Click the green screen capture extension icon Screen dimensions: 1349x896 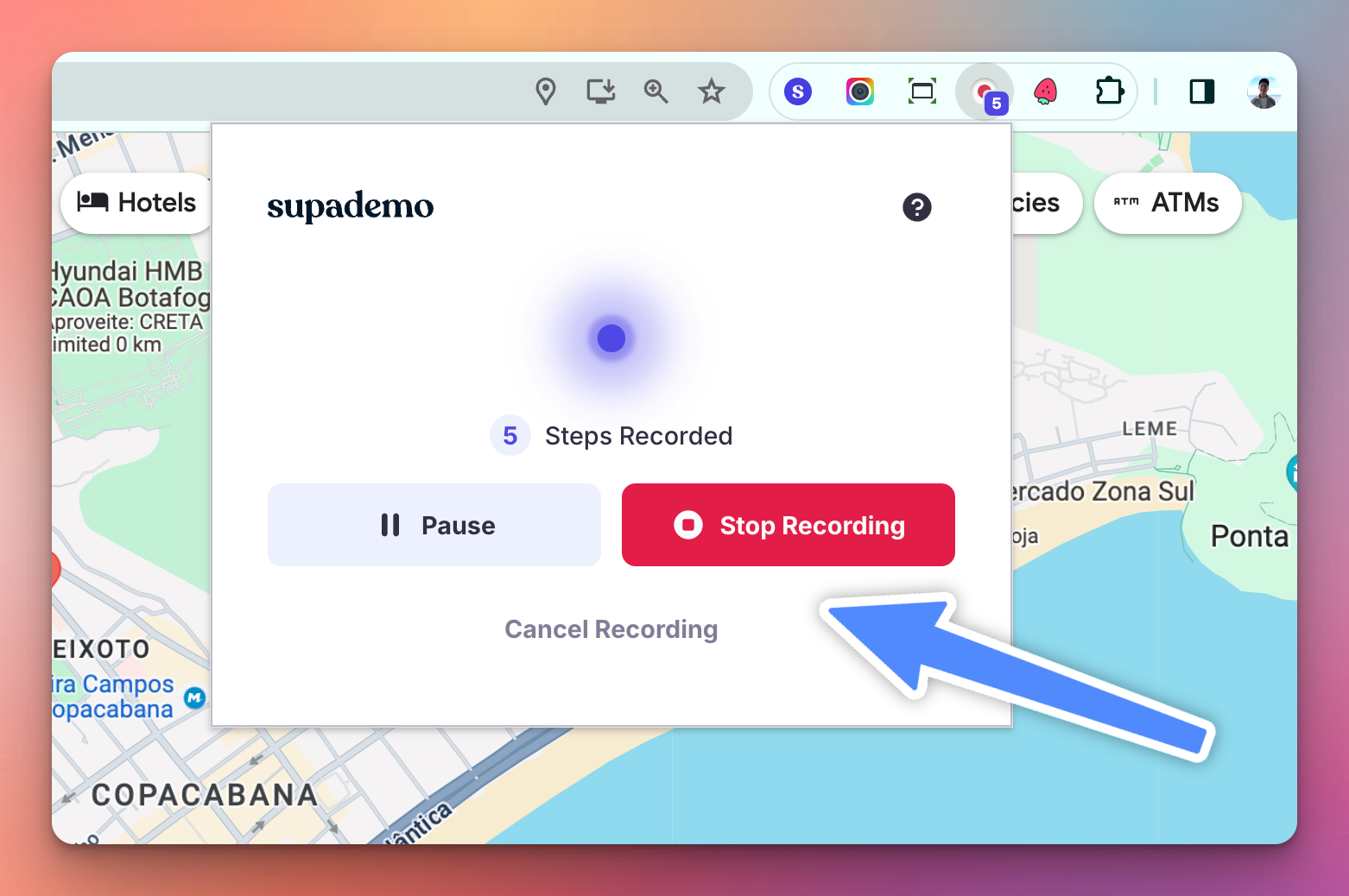(x=922, y=91)
